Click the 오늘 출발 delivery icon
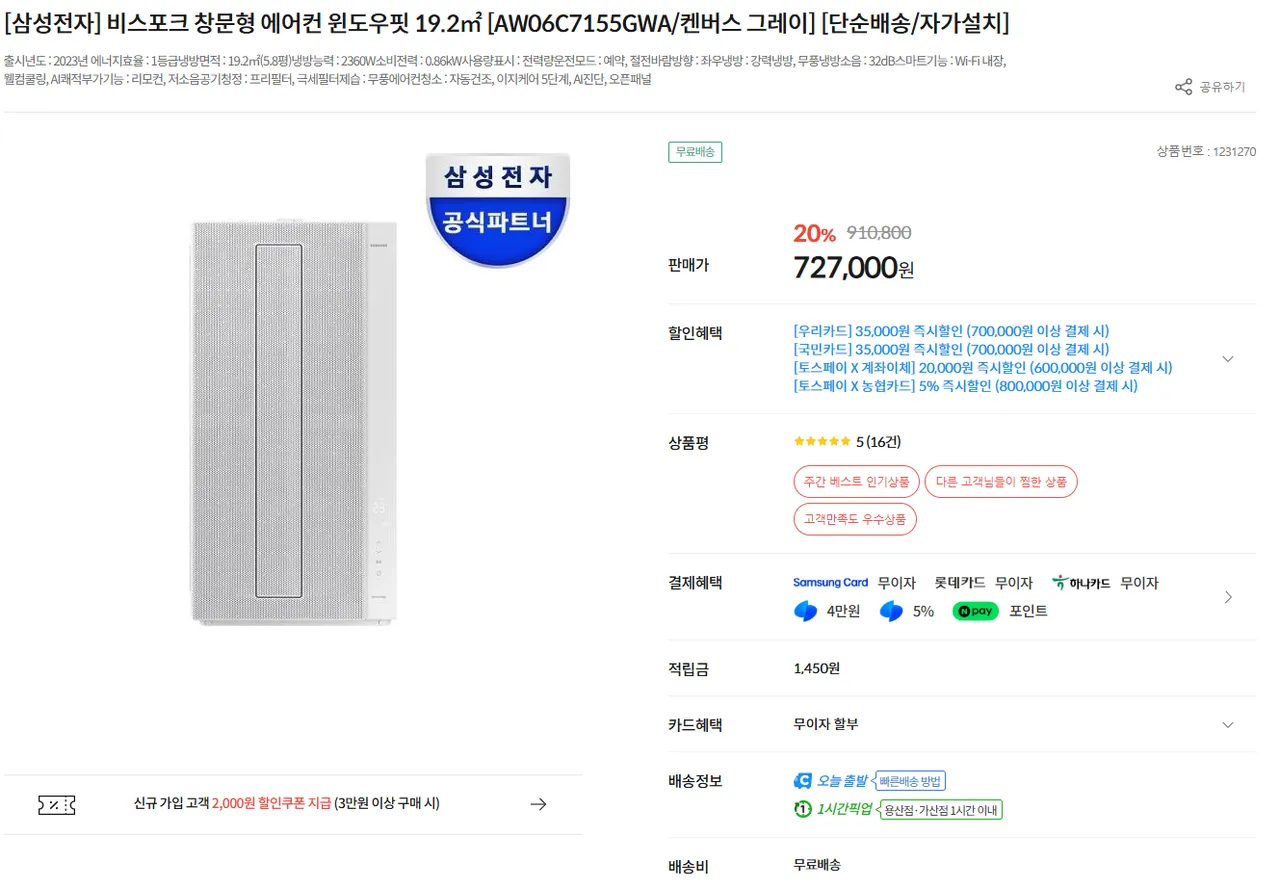The image size is (1280, 889). (x=802, y=781)
